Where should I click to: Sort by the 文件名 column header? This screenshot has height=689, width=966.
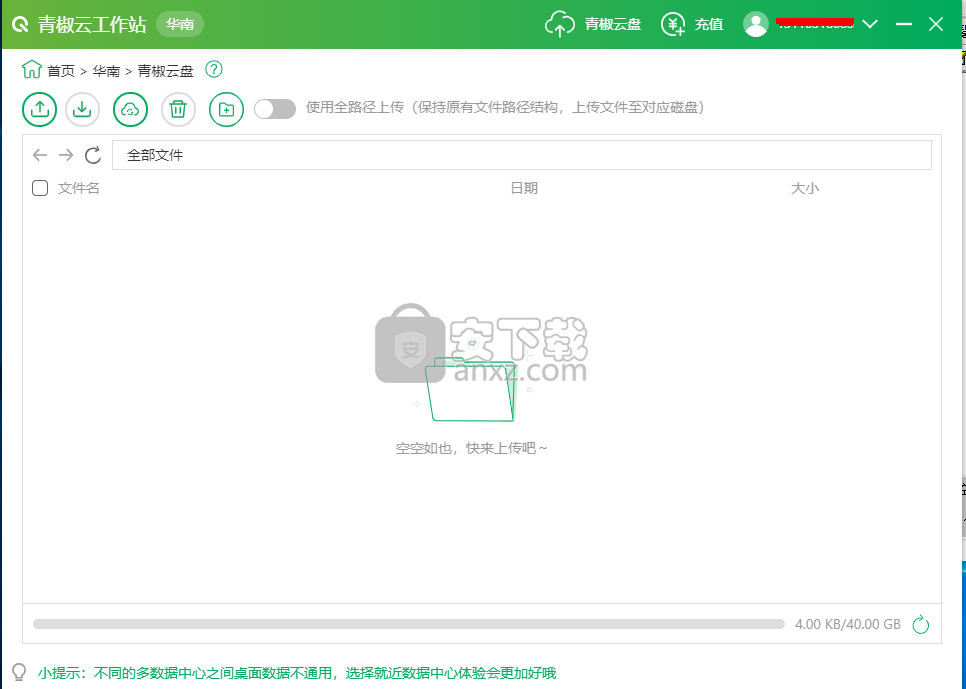click(79, 188)
